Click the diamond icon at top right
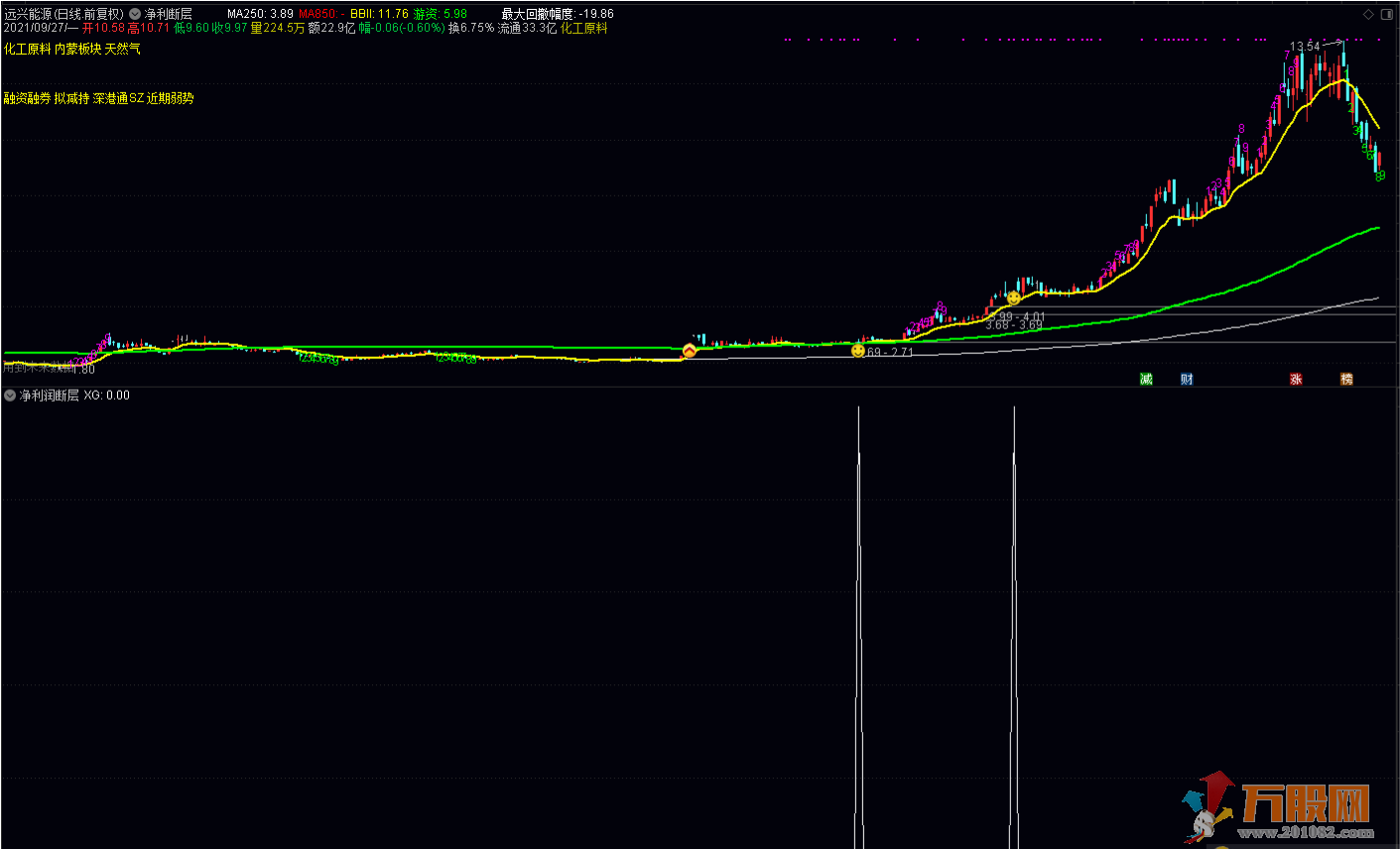This screenshot has width=1400, height=849. tap(1368, 14)
